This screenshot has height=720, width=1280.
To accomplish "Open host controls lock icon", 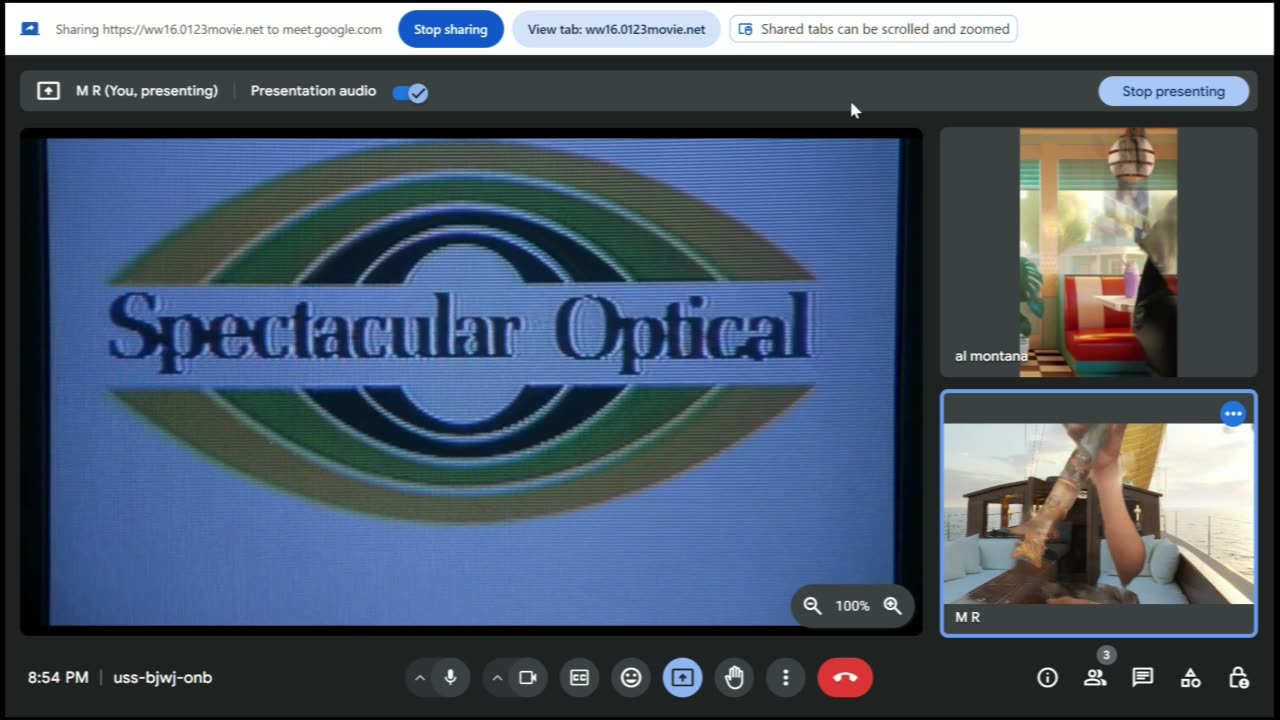I will click(x=1238, y=678).
